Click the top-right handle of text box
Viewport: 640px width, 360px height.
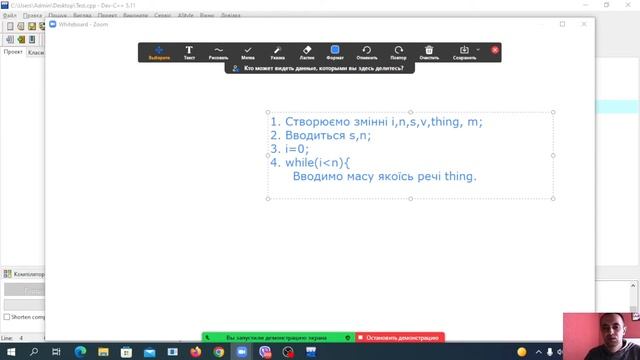[x=553, y=112]
